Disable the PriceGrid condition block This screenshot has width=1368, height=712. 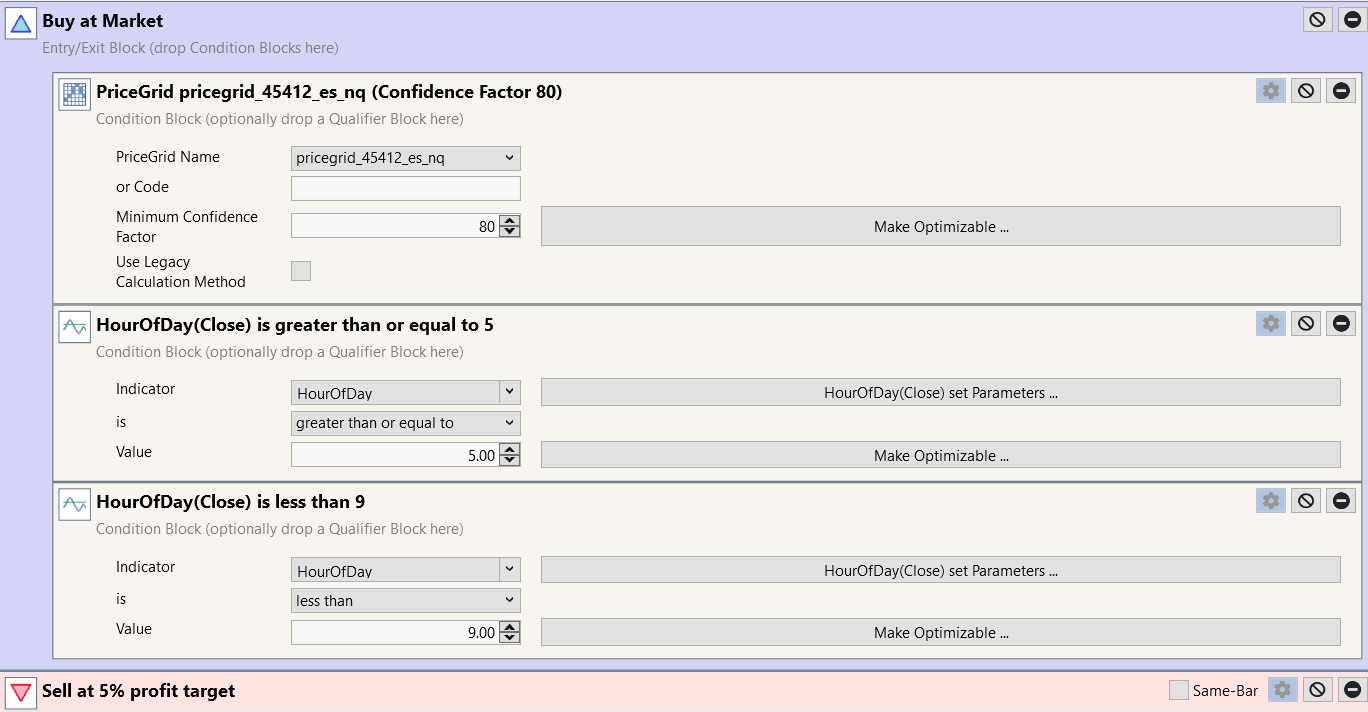click(x=1305, y=91)
